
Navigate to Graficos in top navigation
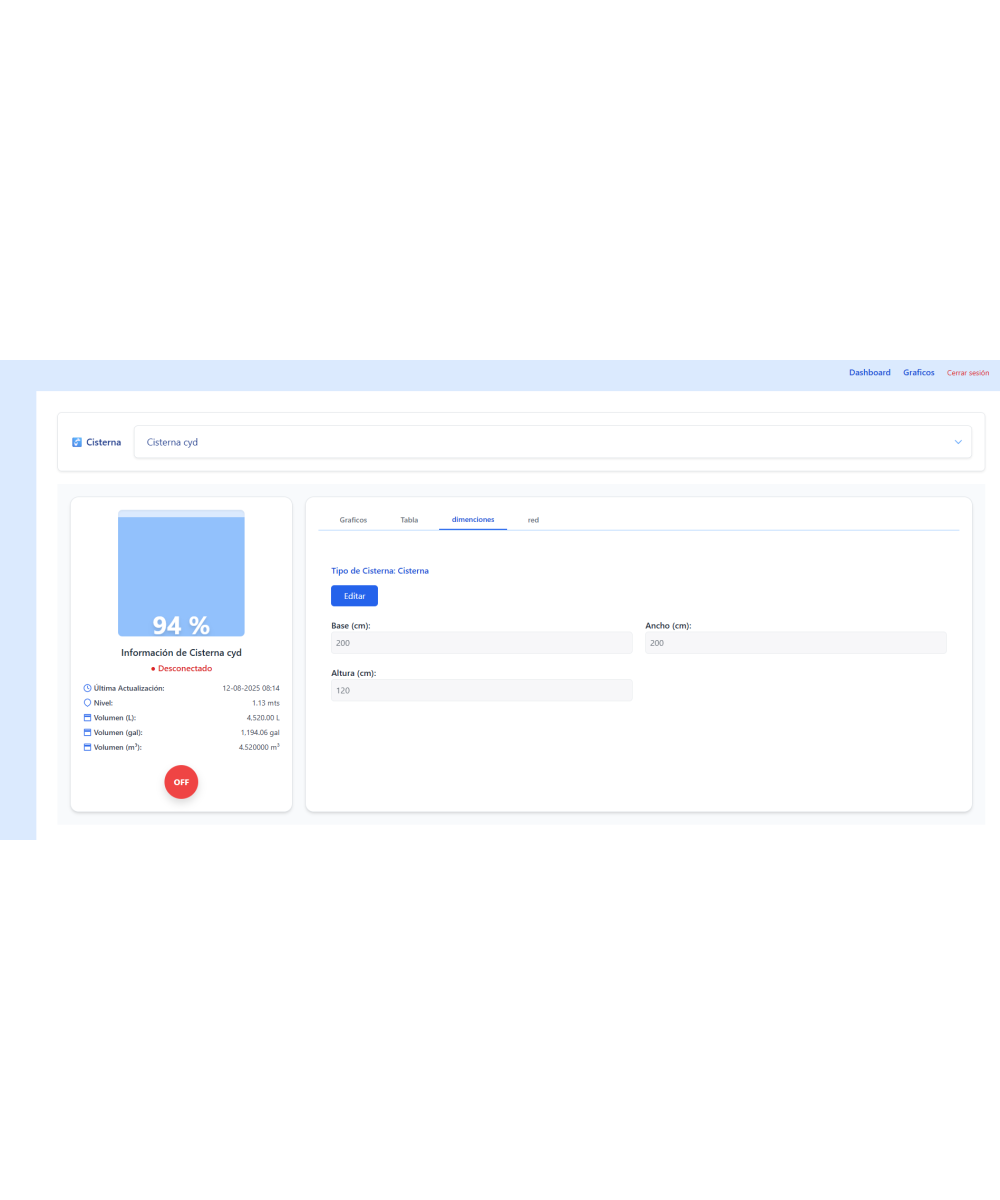pyautogui.click(x=918, y=373)
